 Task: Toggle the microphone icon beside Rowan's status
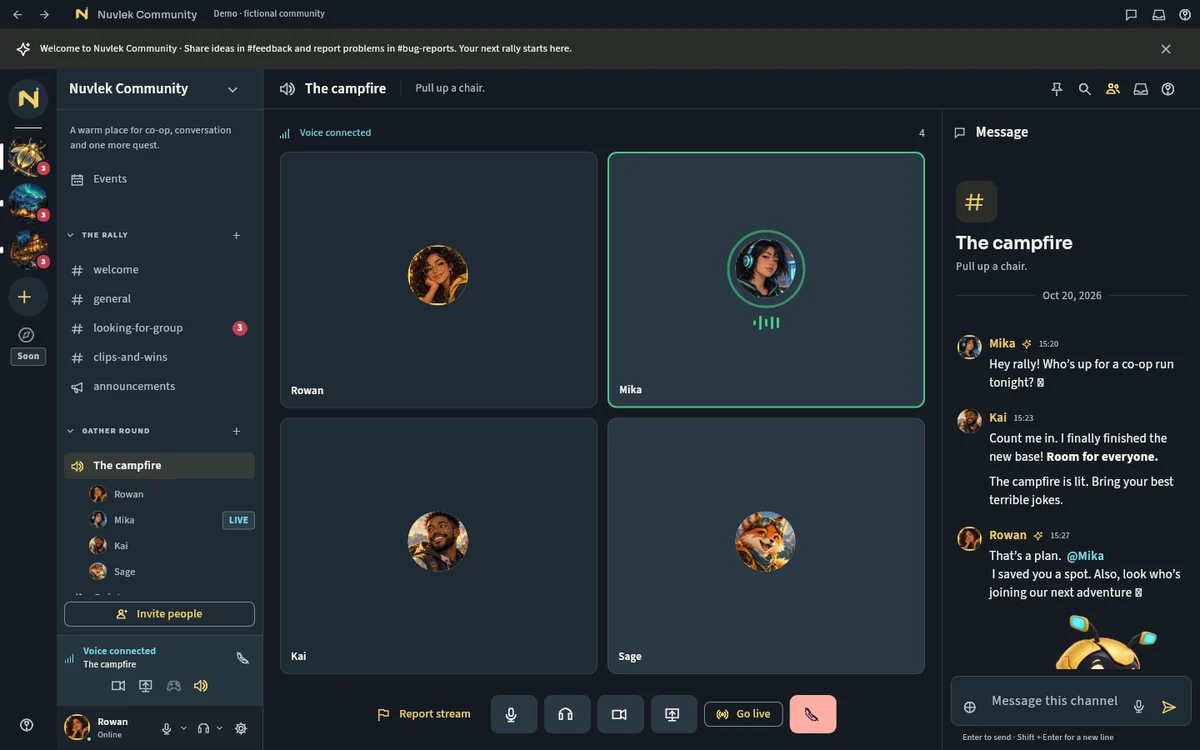(x=166, y=728)
